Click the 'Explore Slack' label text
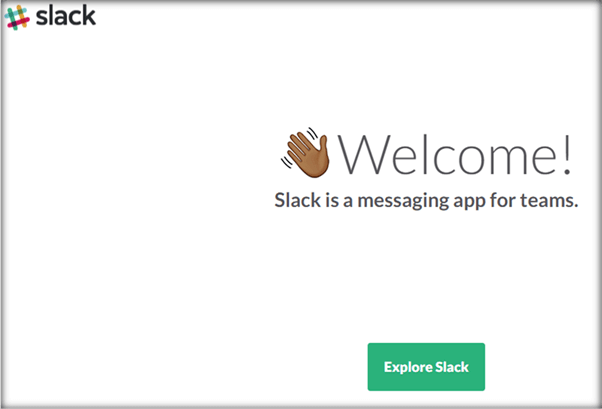The height and width of the screenshot is (409, 602). click(x=426, y=367)
